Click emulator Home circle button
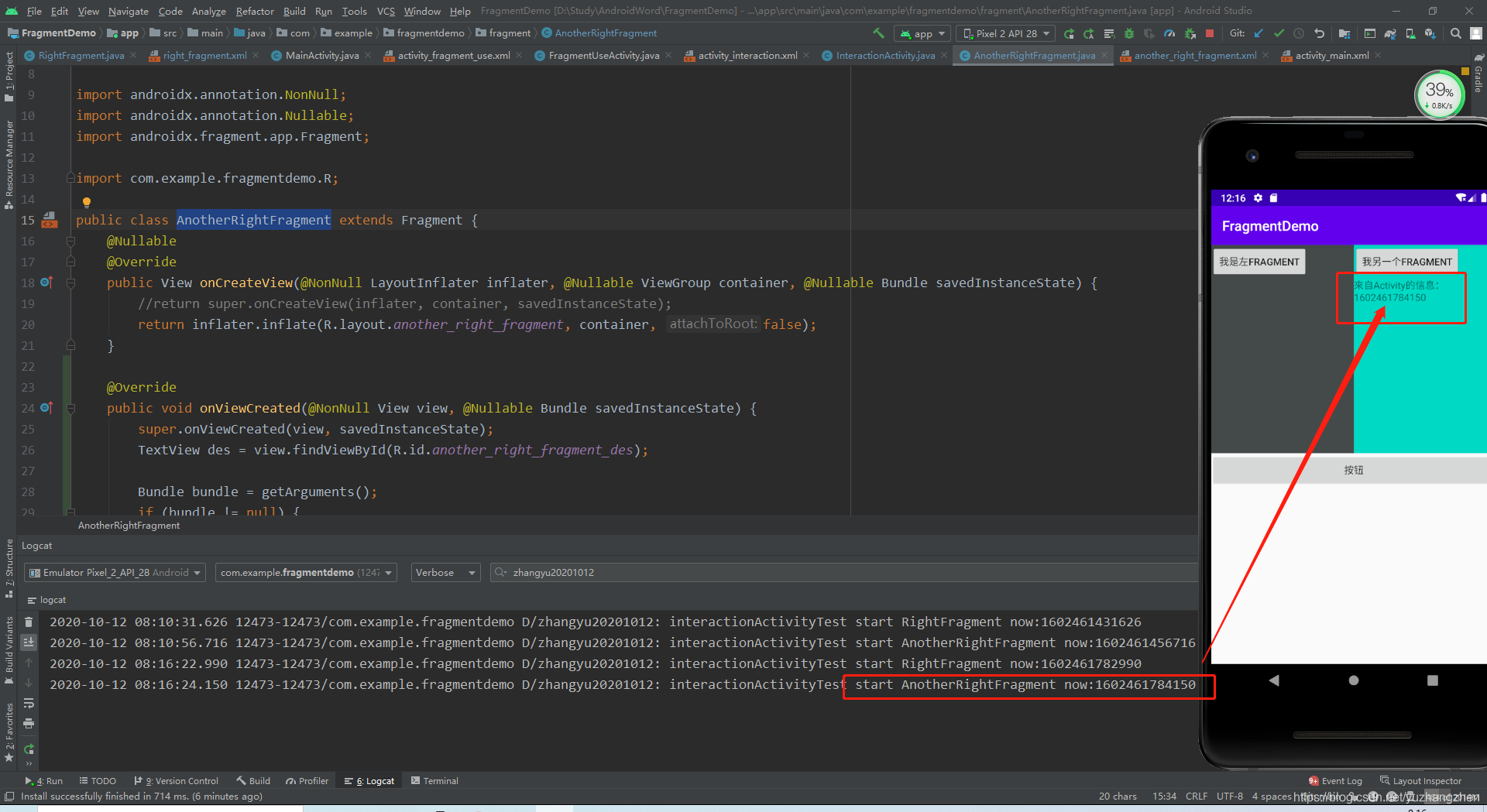 1354,680
